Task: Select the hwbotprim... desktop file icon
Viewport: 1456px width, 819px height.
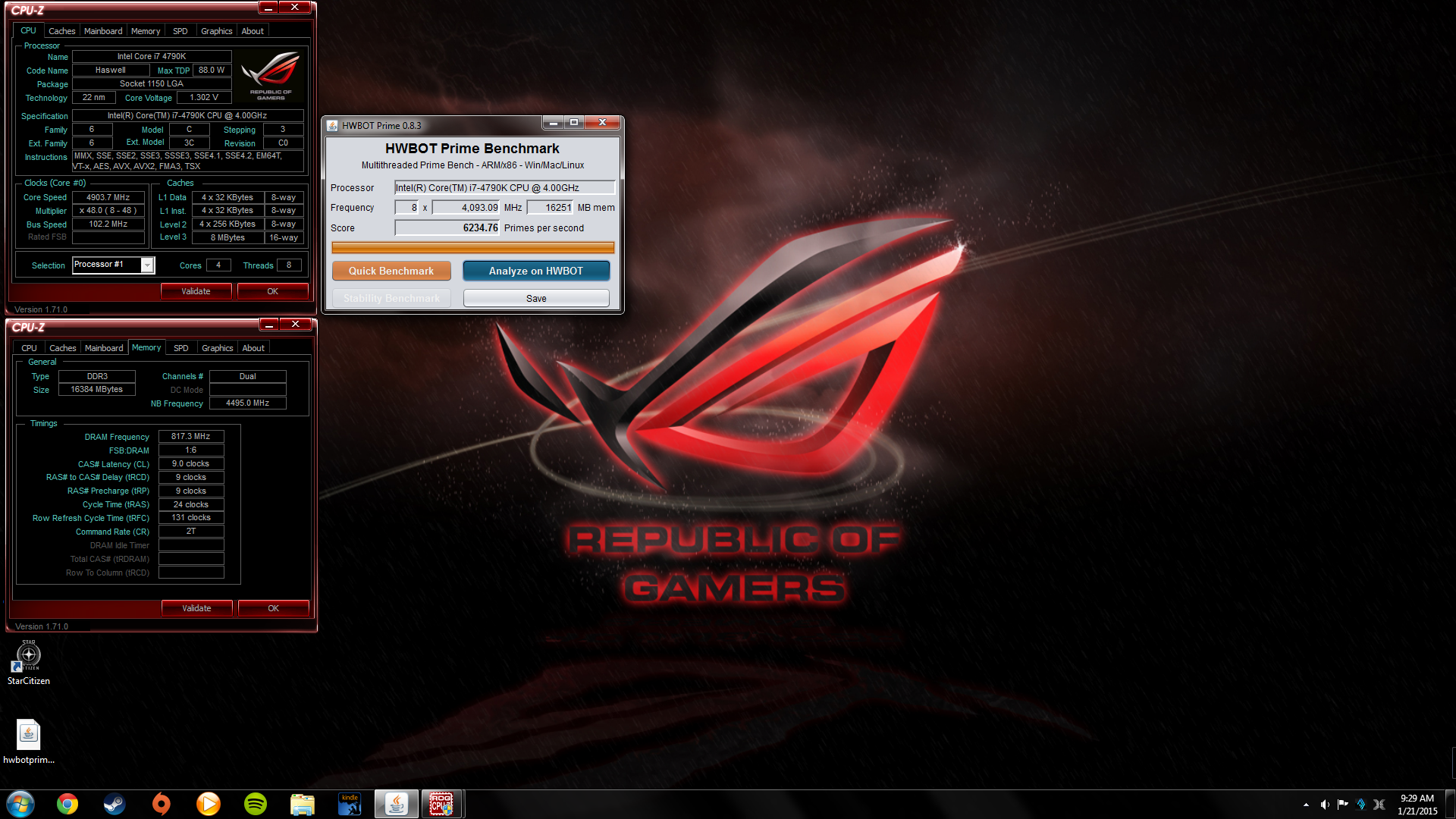Action: coord(29,742)
